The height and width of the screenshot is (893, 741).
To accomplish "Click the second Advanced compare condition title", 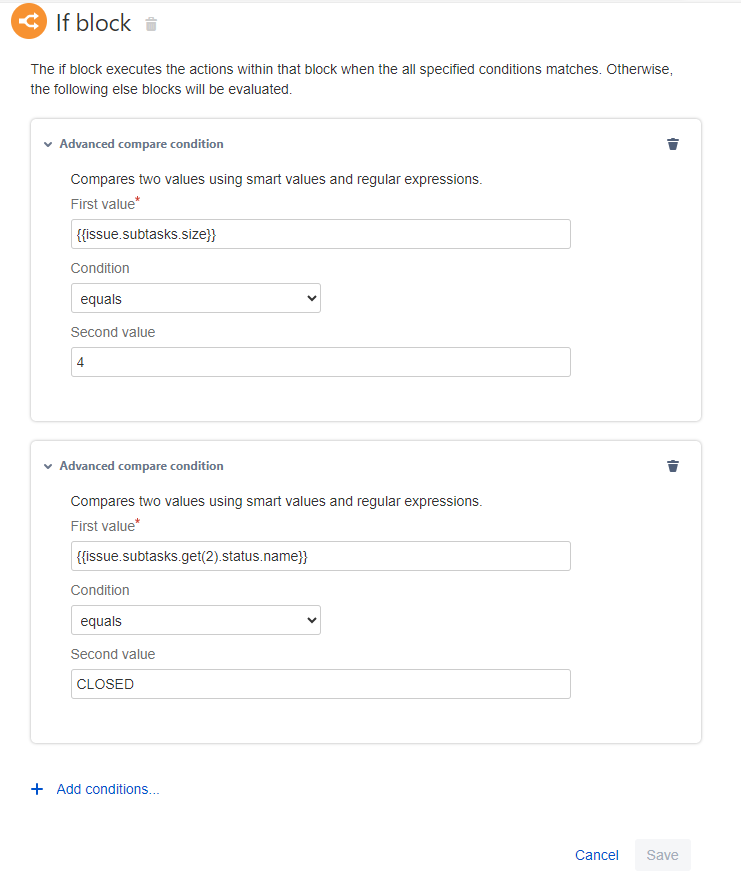I will 141,466.
